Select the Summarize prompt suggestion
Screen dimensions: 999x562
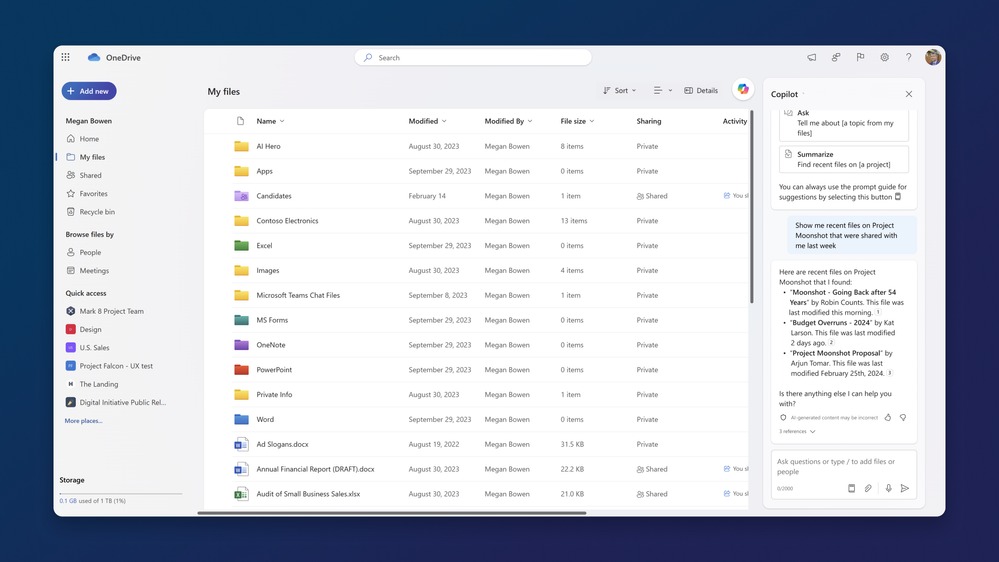[x=844, y=159]
